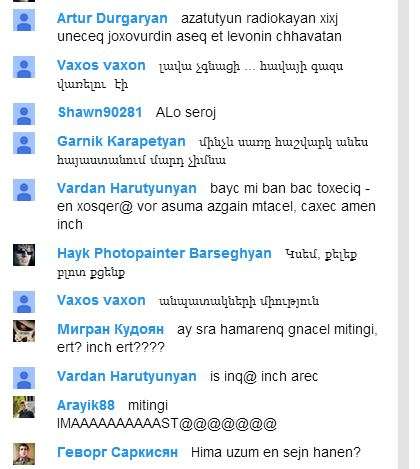Screen dimensions: 420x469
Task: Click Vaxos vaxon name below Hayk's comment
Action: pyautogui.click(x=101, y=300)
